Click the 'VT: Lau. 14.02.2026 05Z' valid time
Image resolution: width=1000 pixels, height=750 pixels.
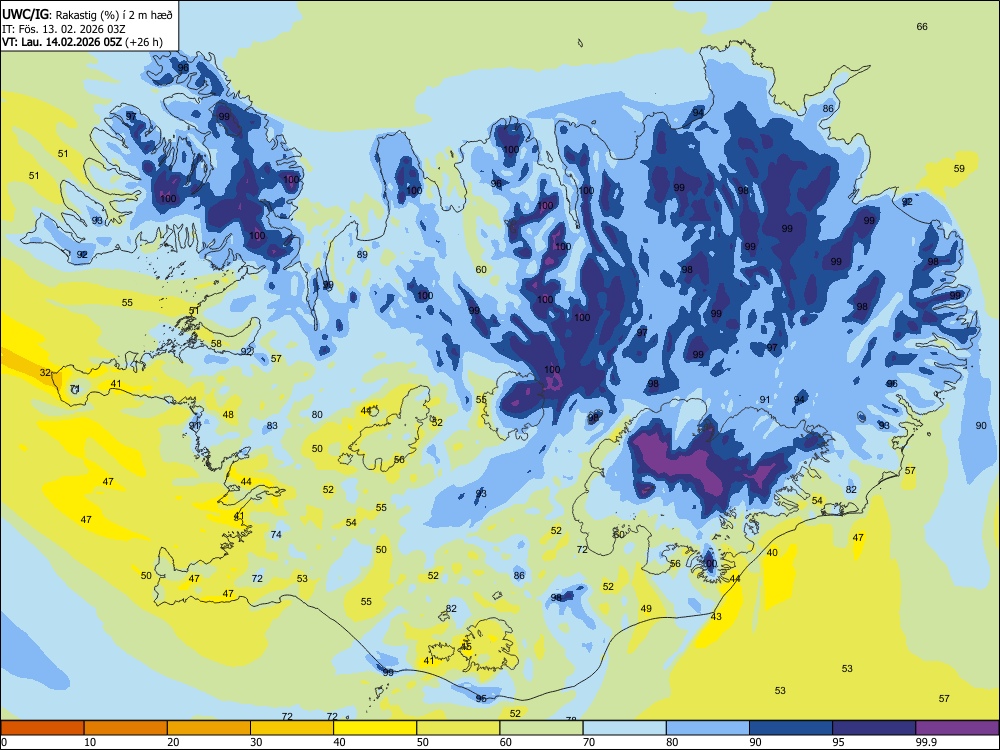tap(62, 42)
